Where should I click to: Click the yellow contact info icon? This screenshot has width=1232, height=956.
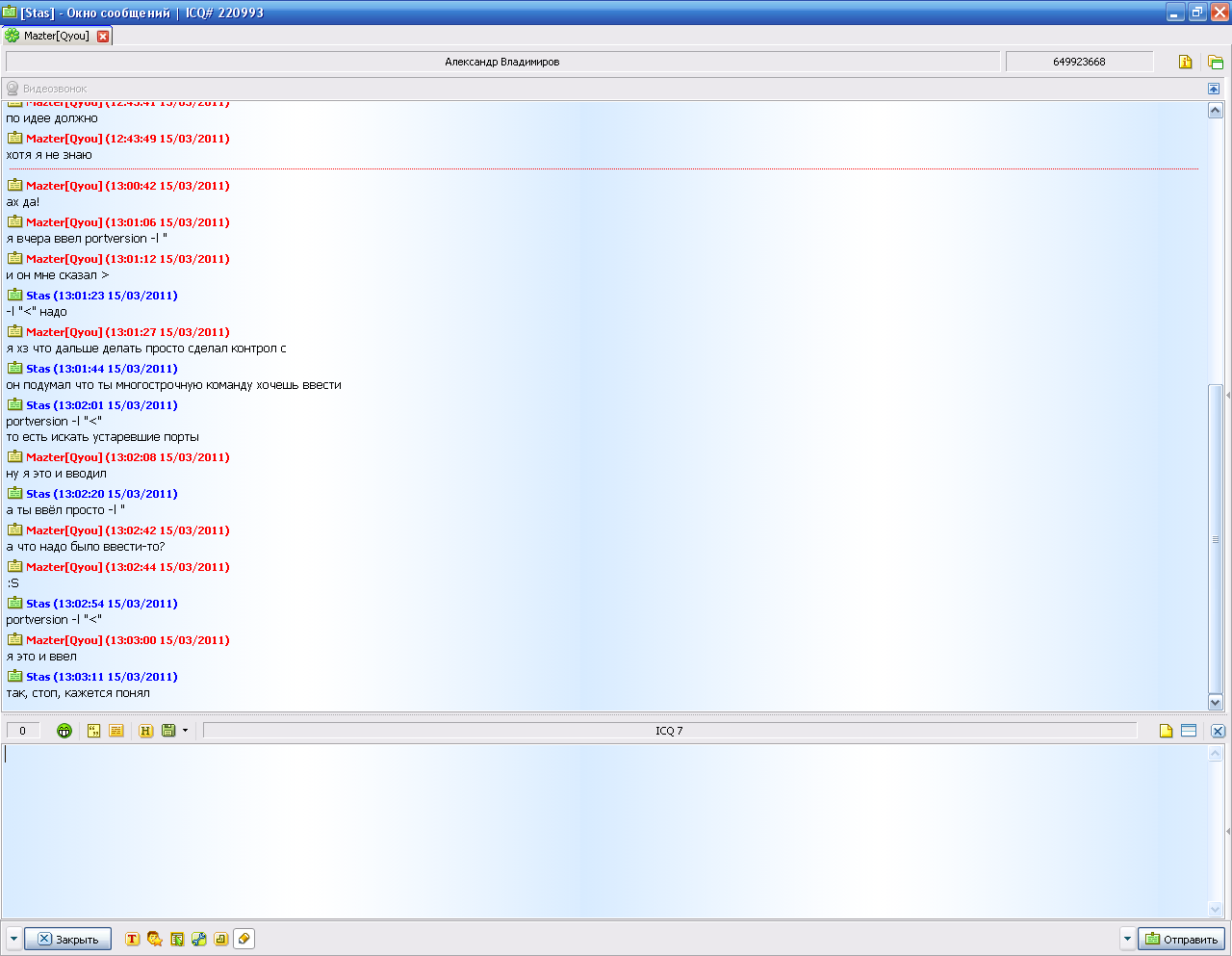tap(1185, 62)
